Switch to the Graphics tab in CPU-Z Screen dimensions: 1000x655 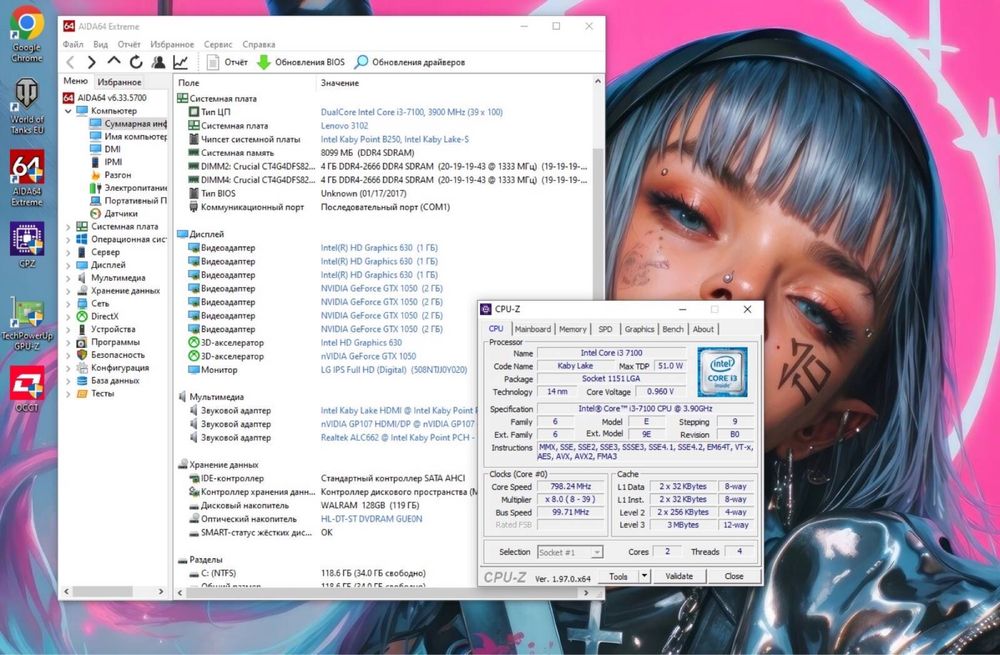click(x=639, y=329)
